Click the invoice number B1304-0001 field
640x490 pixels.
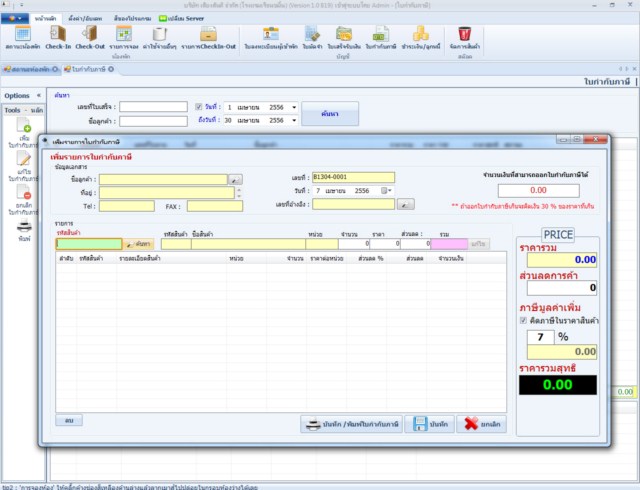pyautogui.click(x=353, y=177)
